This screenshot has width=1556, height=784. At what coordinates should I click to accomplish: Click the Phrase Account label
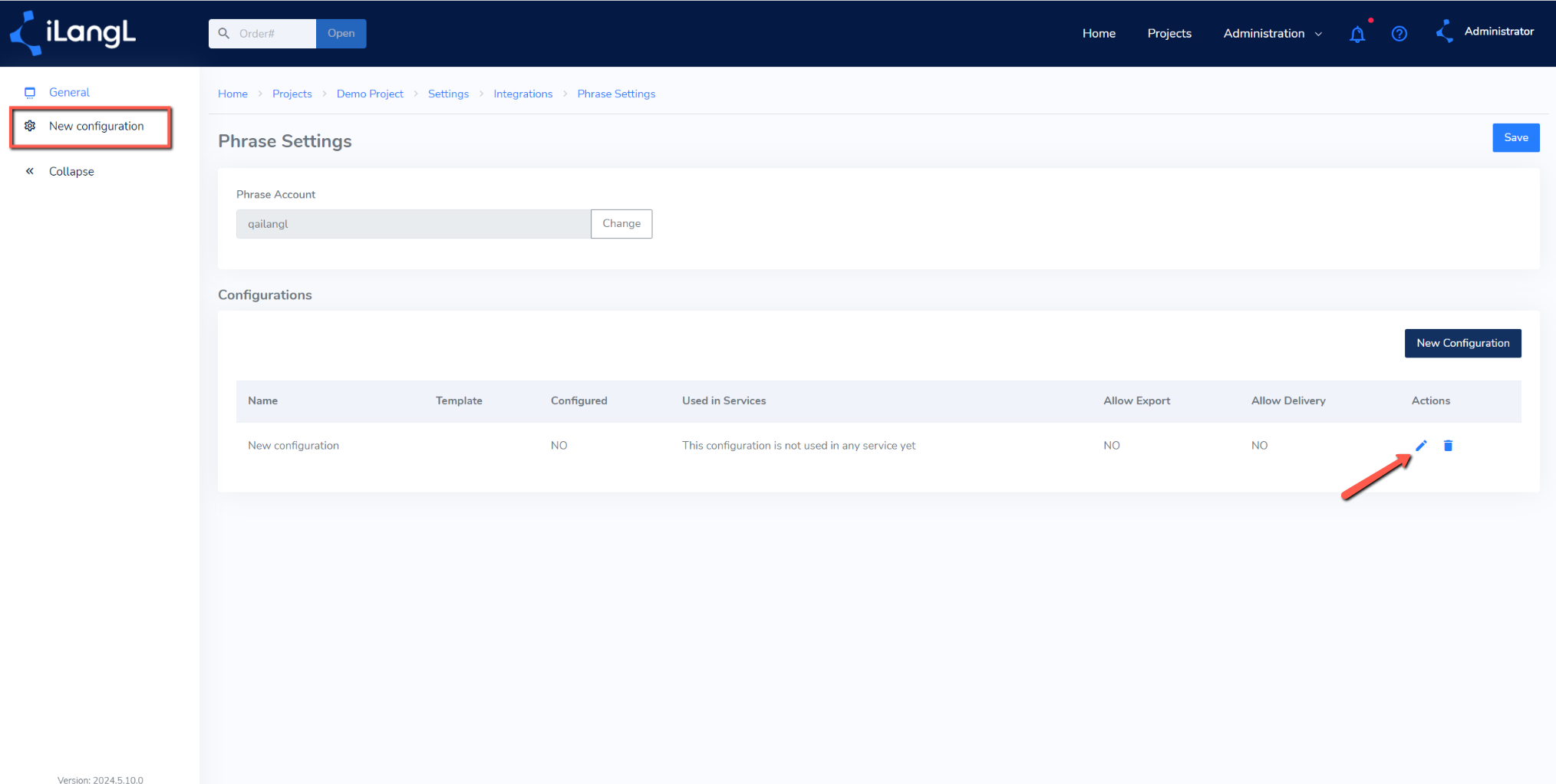coord(275,194)
